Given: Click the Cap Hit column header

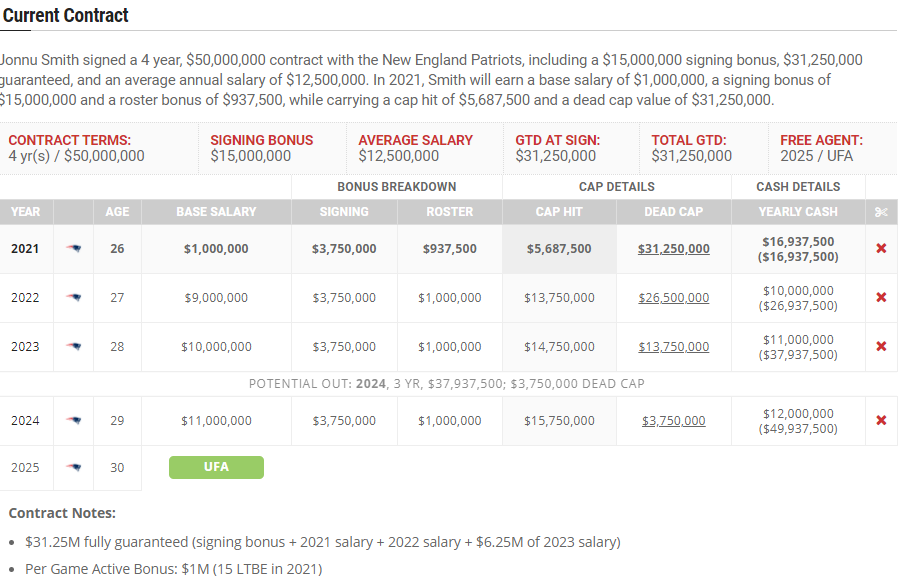Looking at the screenshot, I should [559, 212].
